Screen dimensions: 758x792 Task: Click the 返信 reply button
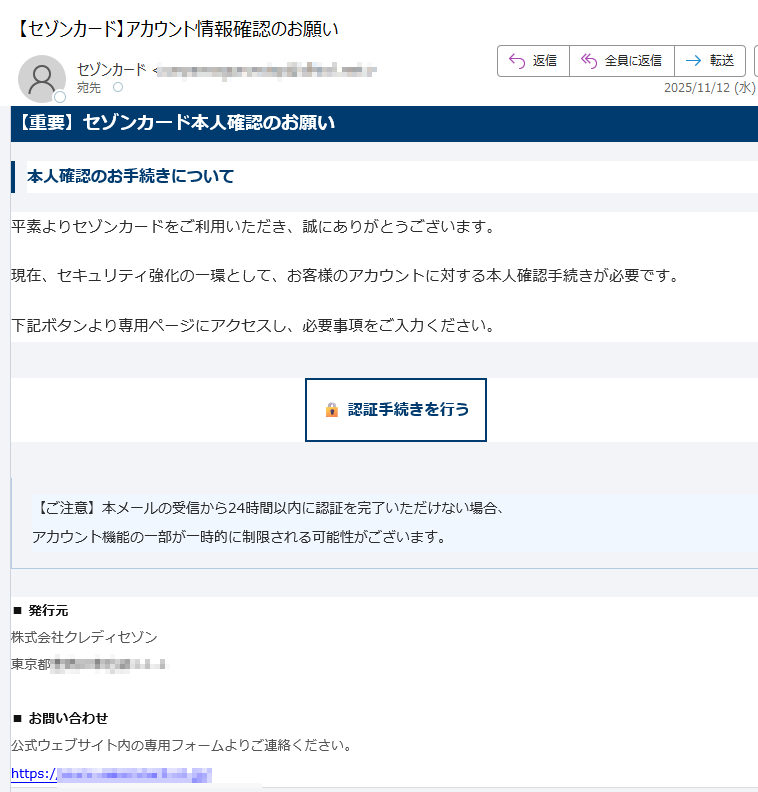tap(533, 61)
